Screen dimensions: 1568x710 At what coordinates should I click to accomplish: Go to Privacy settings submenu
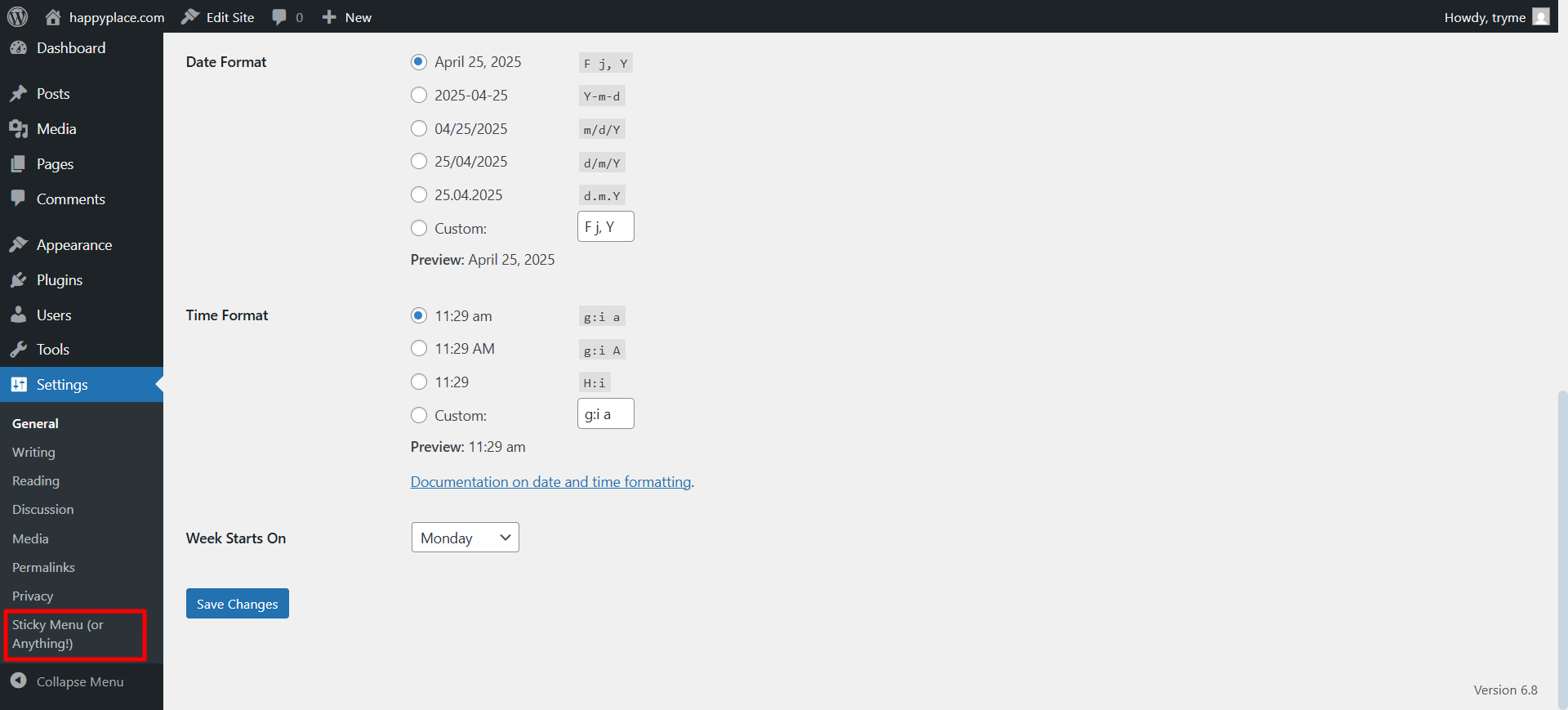point(33,596)
